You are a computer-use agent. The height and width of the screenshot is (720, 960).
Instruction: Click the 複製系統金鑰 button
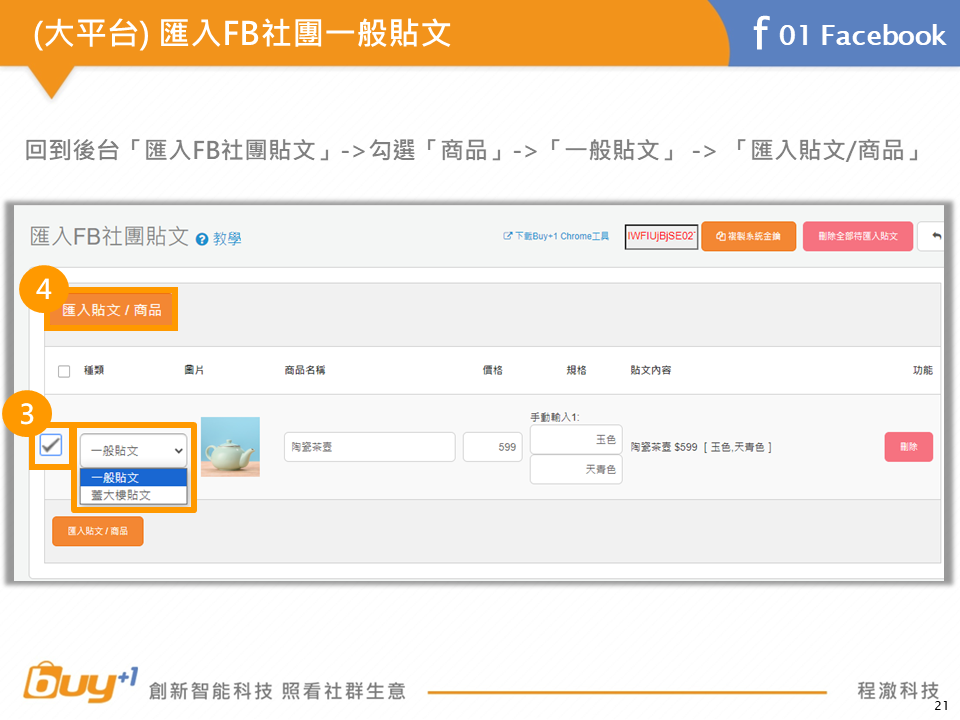coord(749,237)
